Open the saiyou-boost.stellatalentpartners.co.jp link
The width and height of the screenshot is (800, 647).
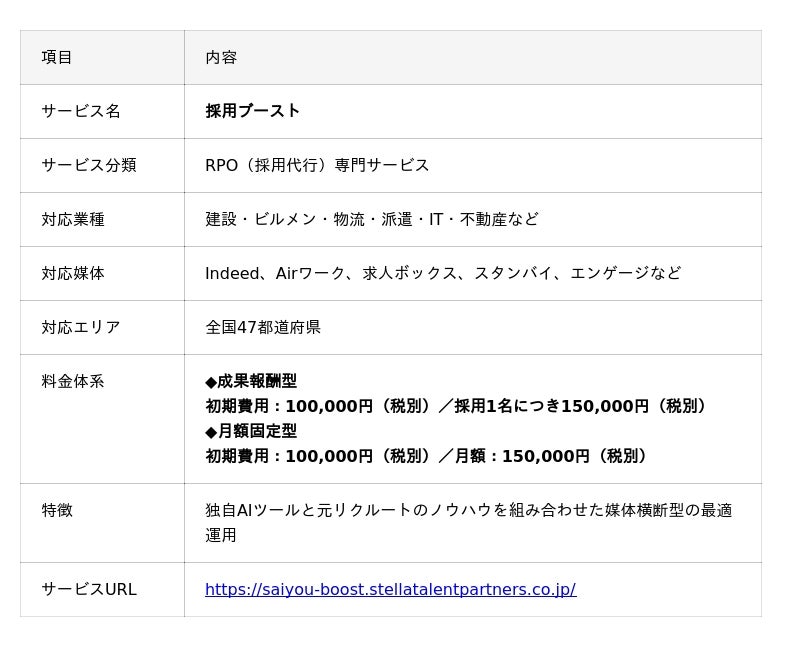(390, 590)
